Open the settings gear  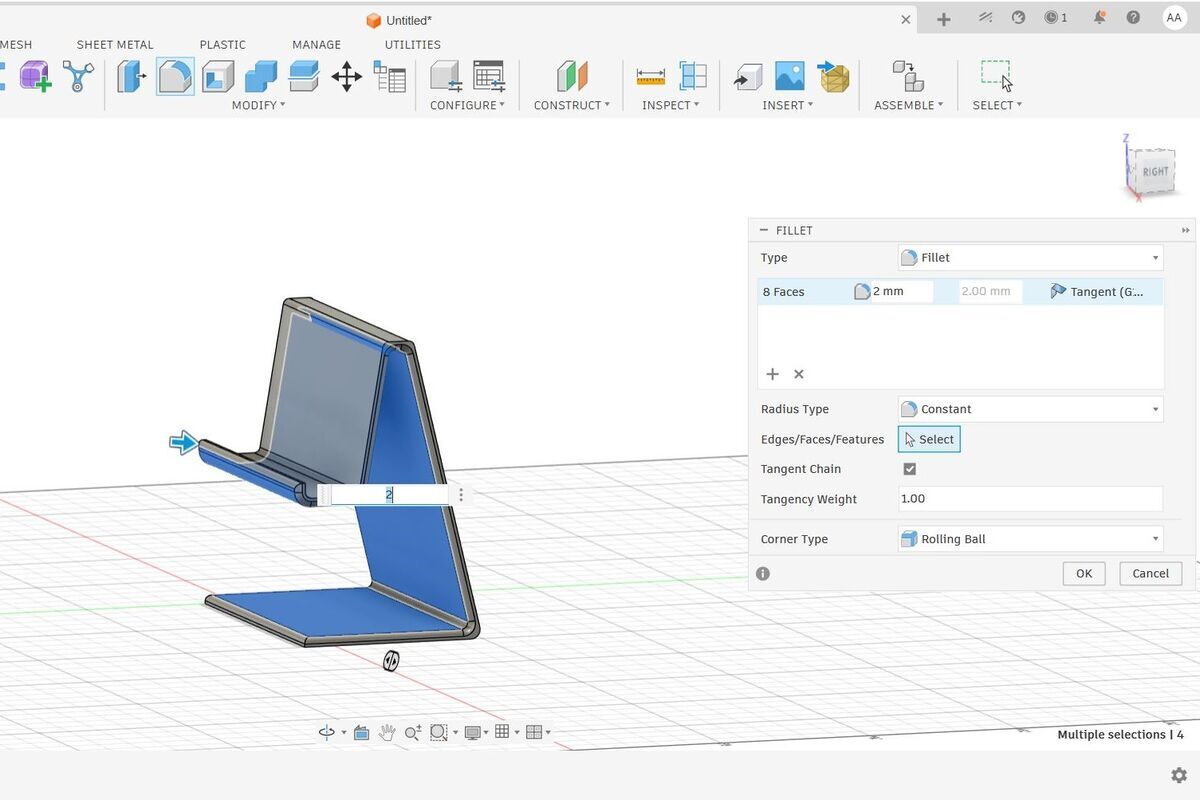[x=1179, y=775]
